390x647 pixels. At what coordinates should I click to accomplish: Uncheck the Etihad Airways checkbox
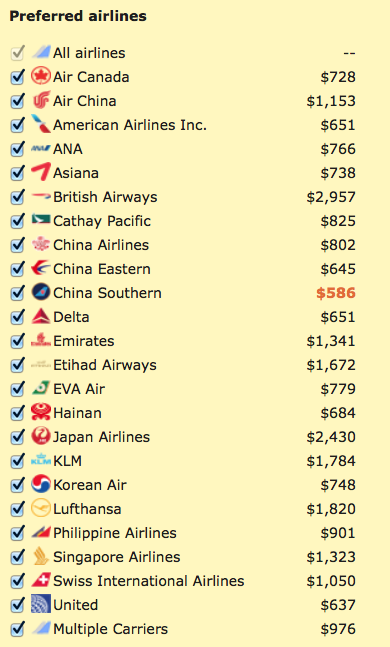pyautogui.click(x=17, y=365)
